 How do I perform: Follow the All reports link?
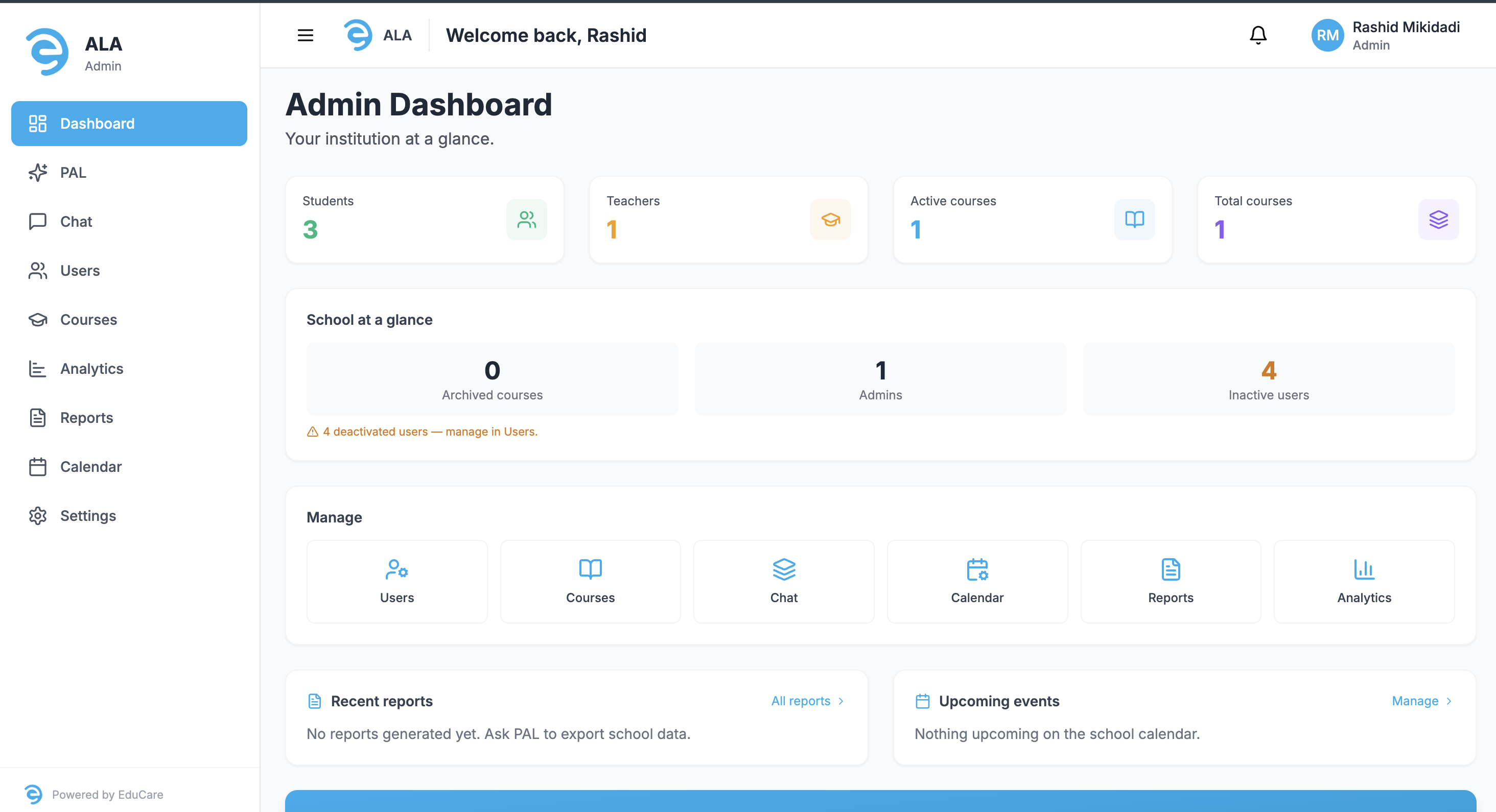808,701
